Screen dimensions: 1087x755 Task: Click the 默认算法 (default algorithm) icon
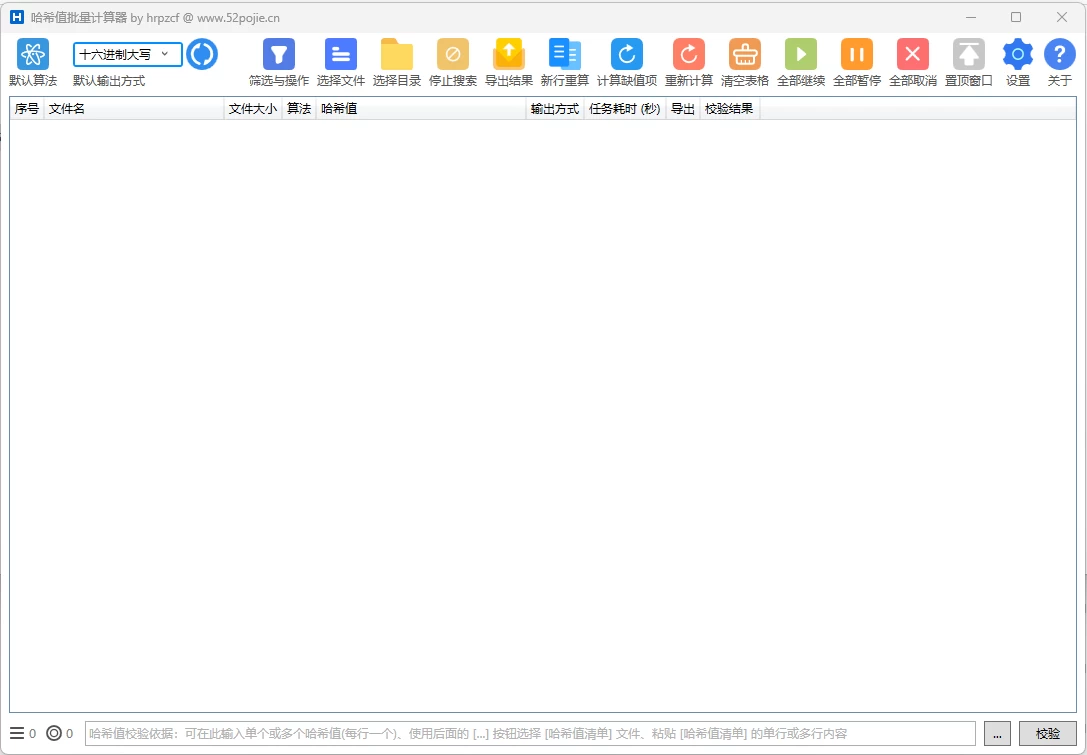pos(33,55)
